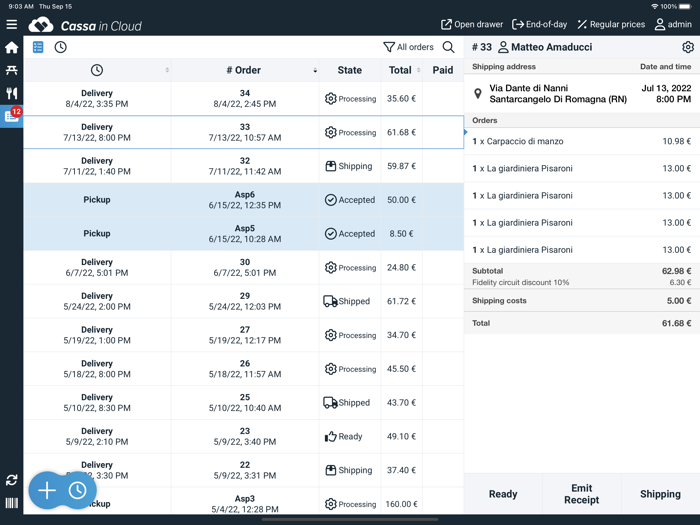Click the Jul 13, 2022 delivery date
This screenshot has width=700, height=525.
tap(666, 88)
